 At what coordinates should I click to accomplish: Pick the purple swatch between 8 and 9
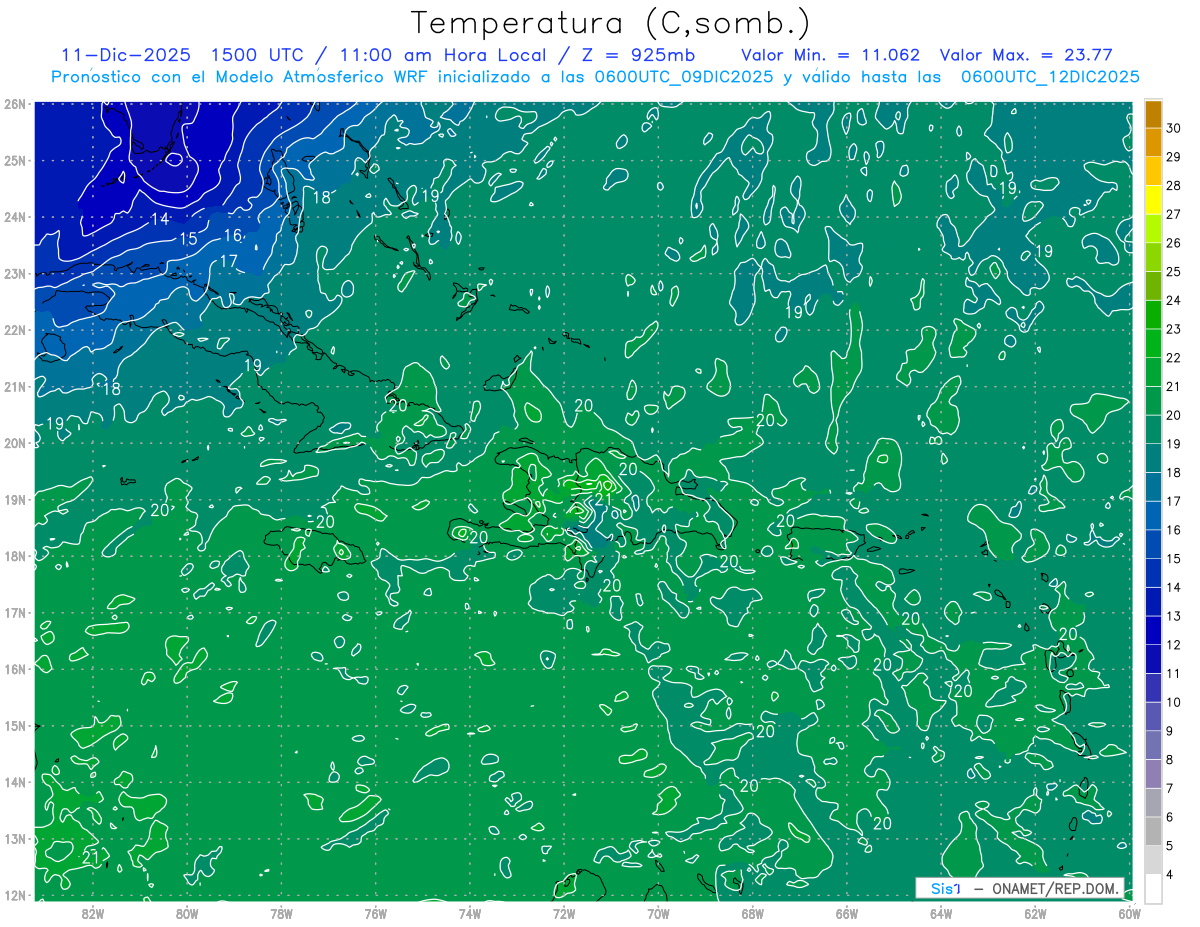[x=1154, y=745]
